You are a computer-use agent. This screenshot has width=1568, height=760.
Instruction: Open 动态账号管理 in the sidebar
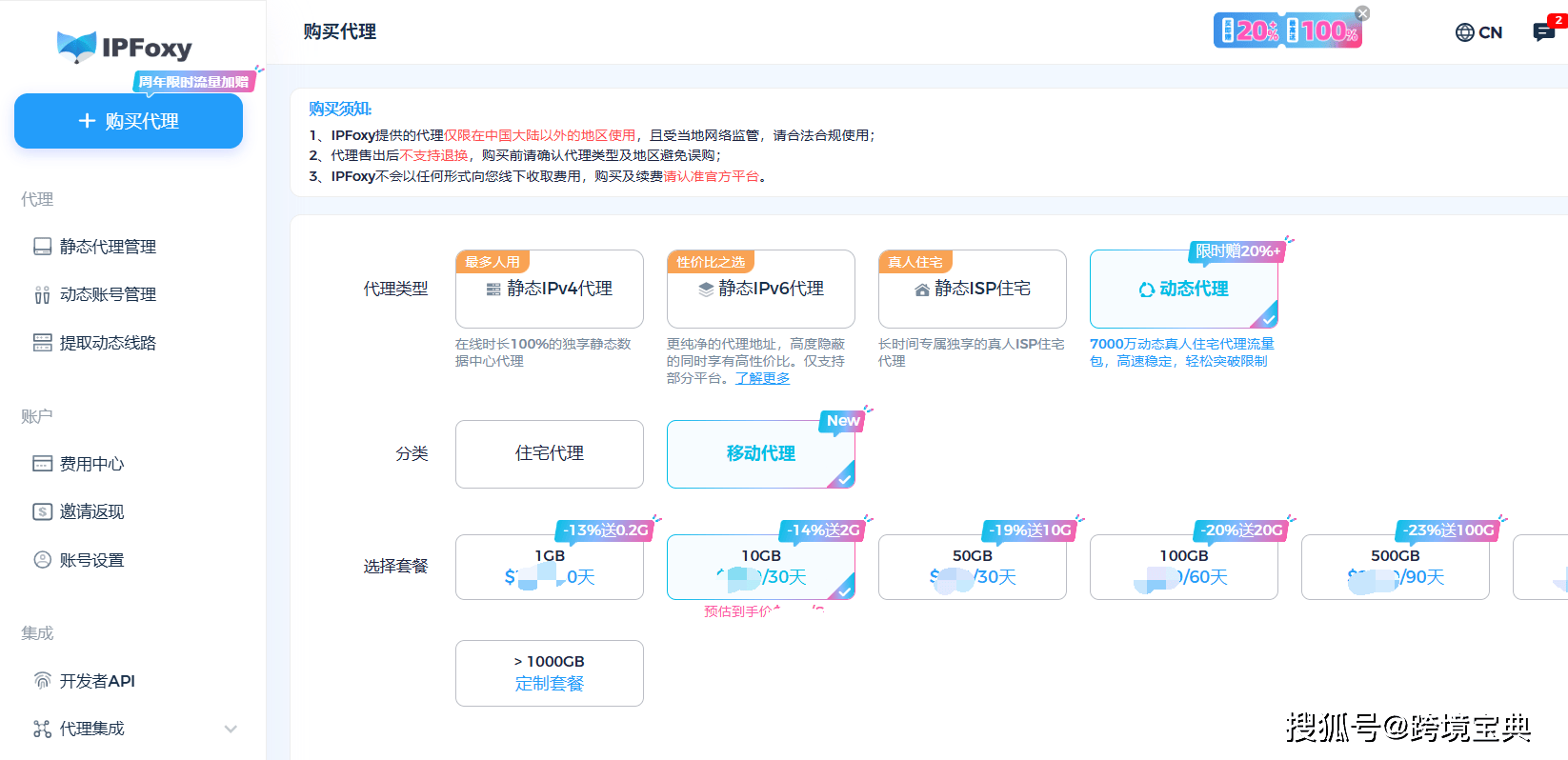[108, 294]
